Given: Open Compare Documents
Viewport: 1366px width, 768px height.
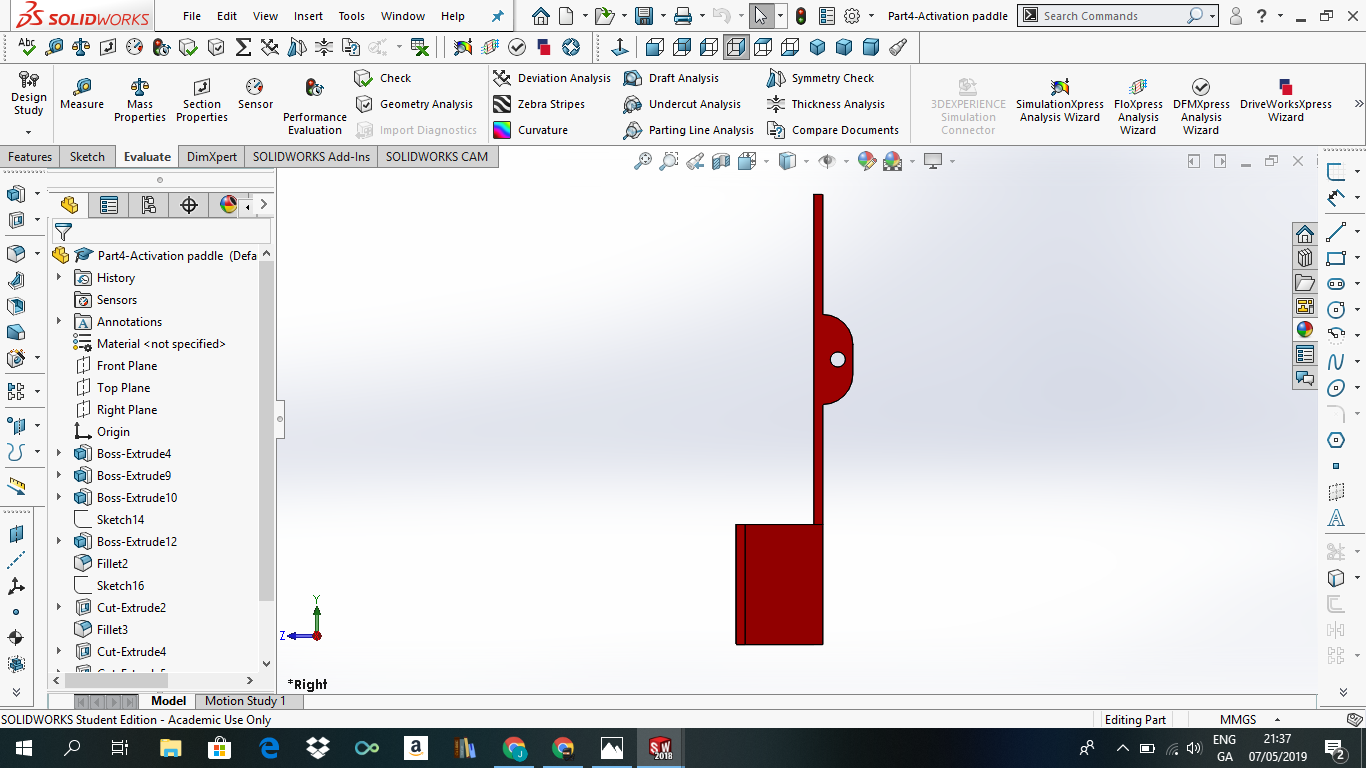Looking at the screenshot, I should click(x=833, y=130).
